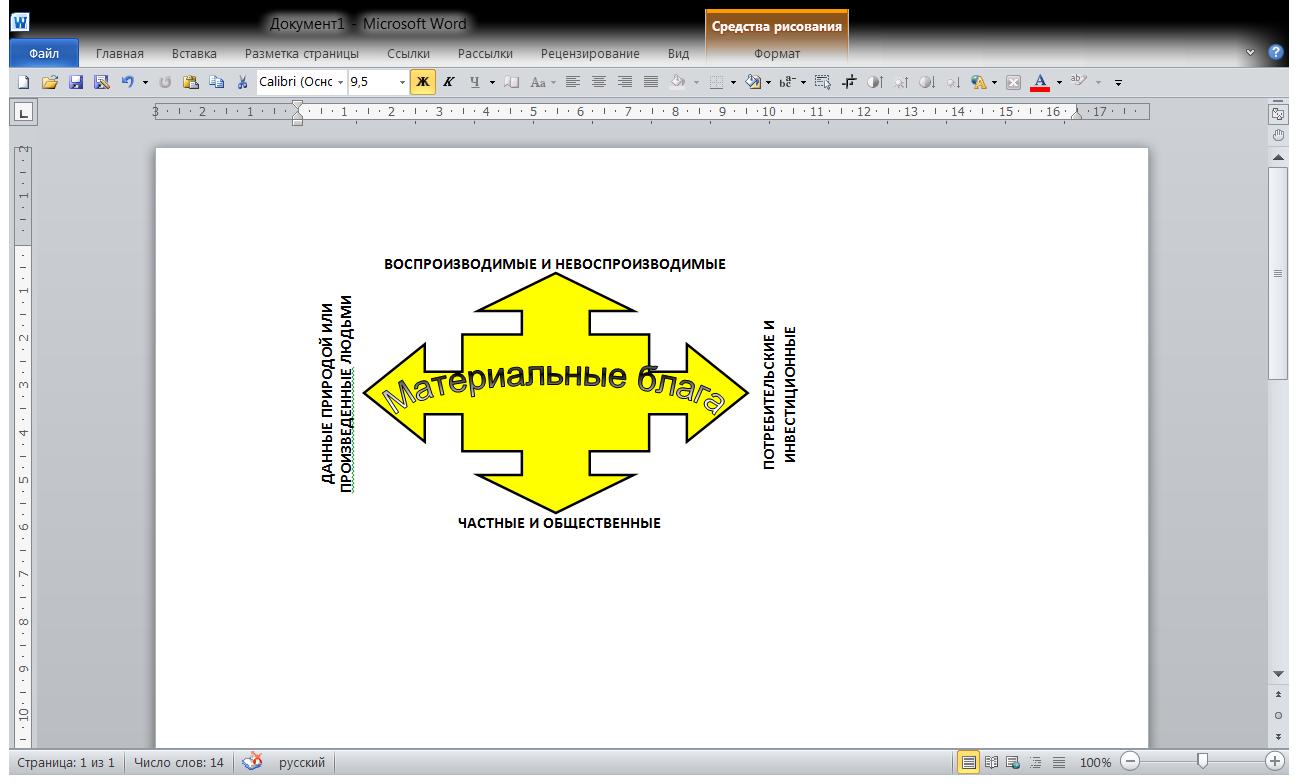Open the Формат drawing tools tab
The width and height of the screenshot is (1298, 784).
(777, 54)
